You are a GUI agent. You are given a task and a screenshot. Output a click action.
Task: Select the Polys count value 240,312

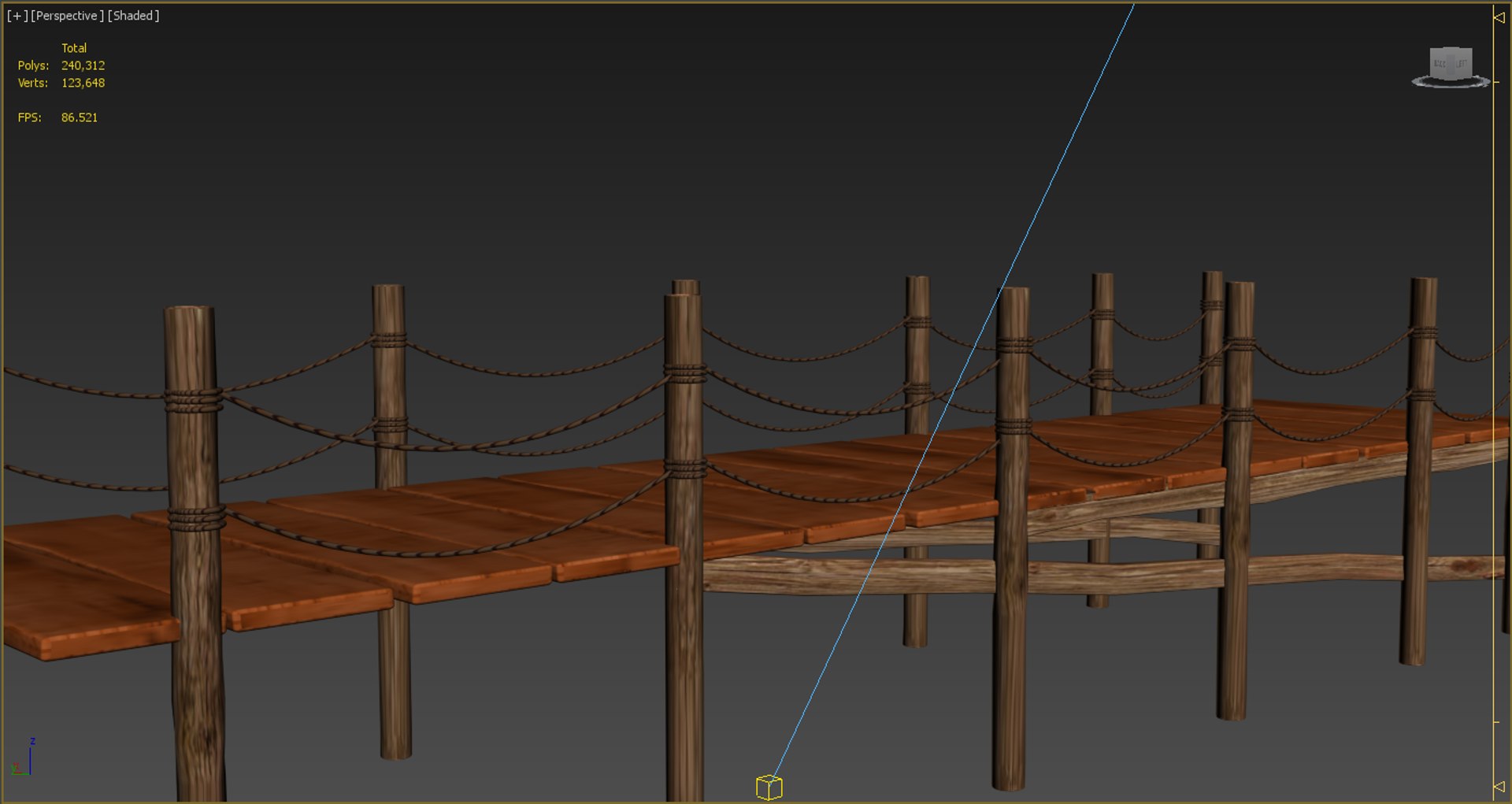(x=83, y=65)
